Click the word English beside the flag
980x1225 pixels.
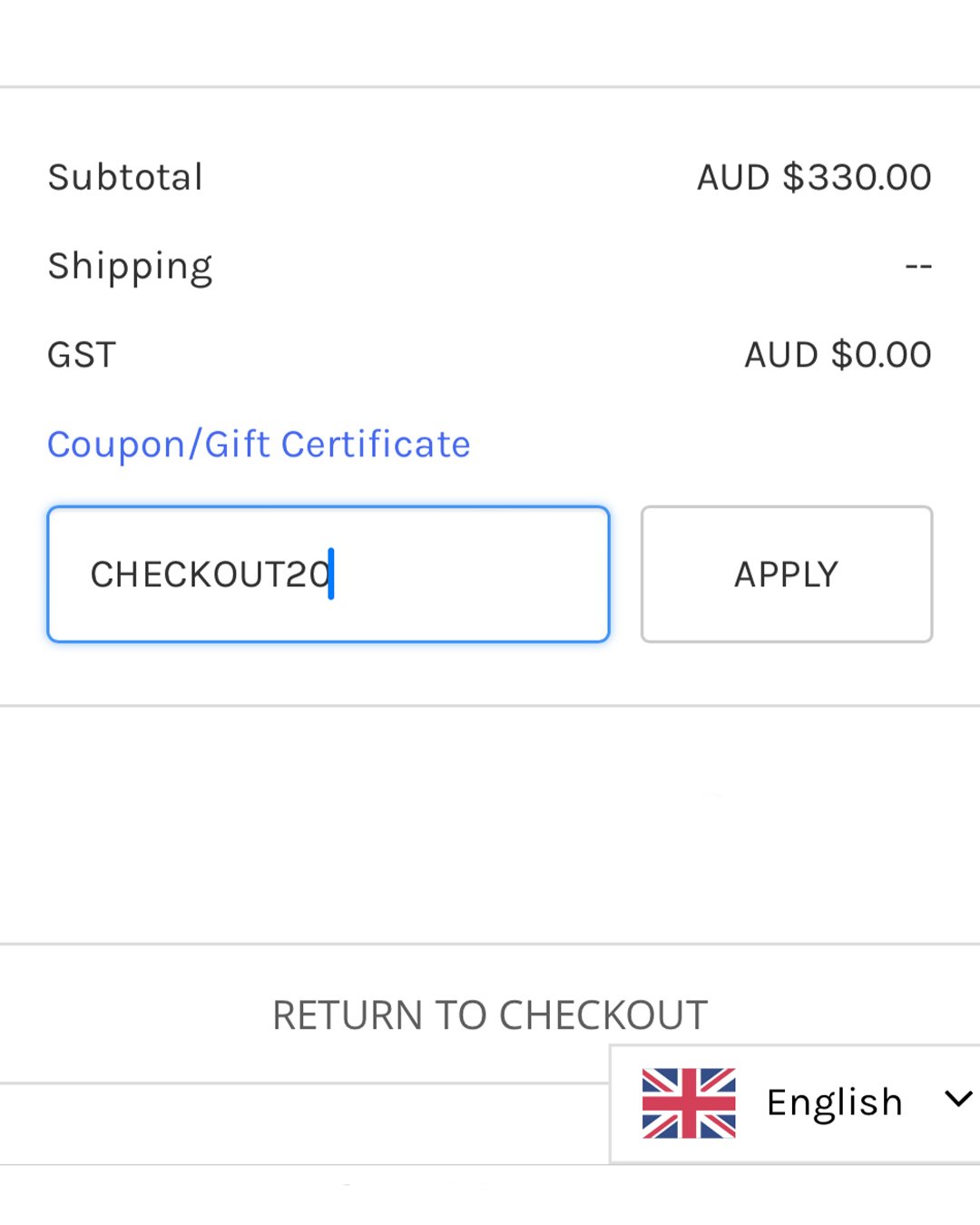(835, 1102)
